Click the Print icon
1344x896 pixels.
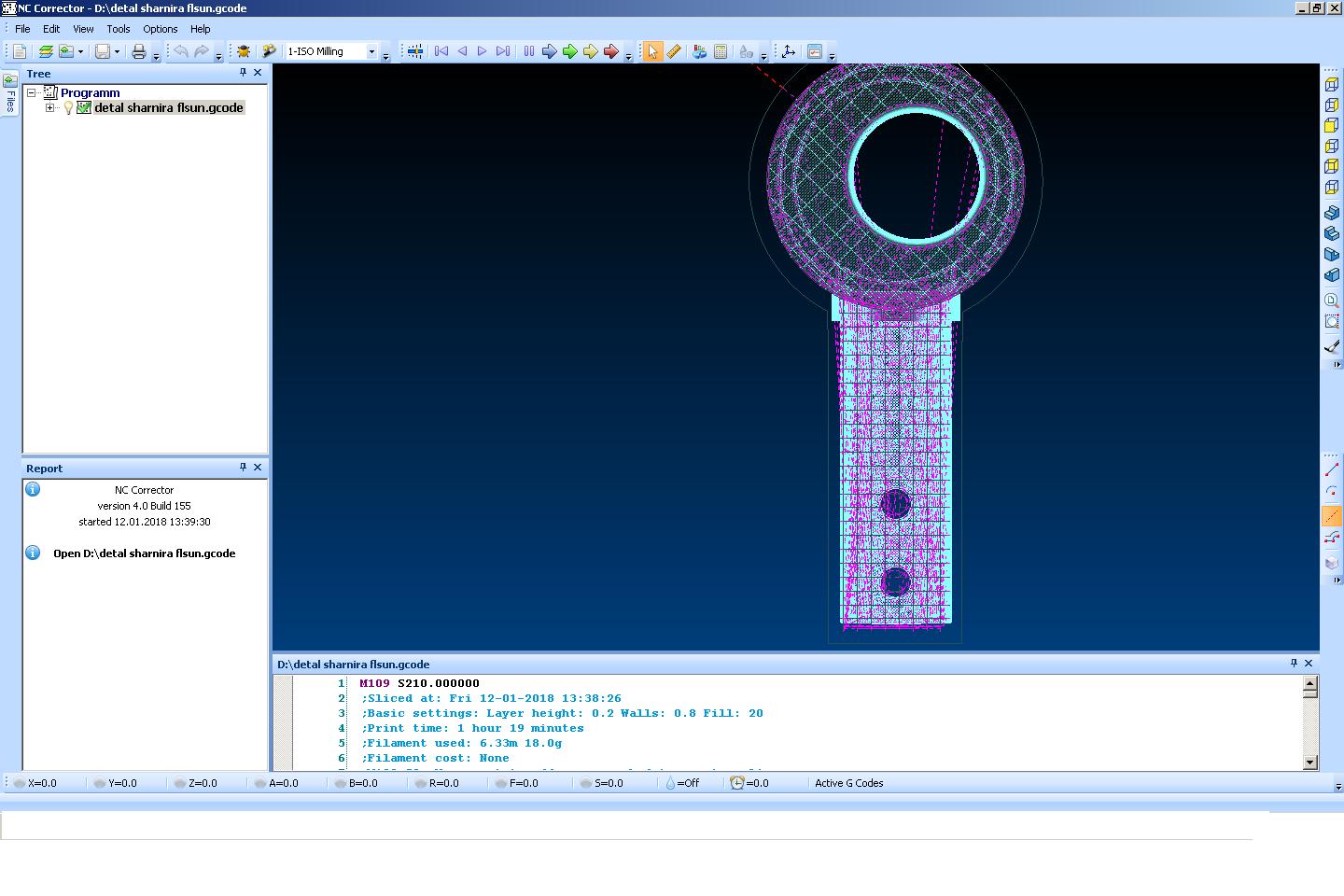138,51
